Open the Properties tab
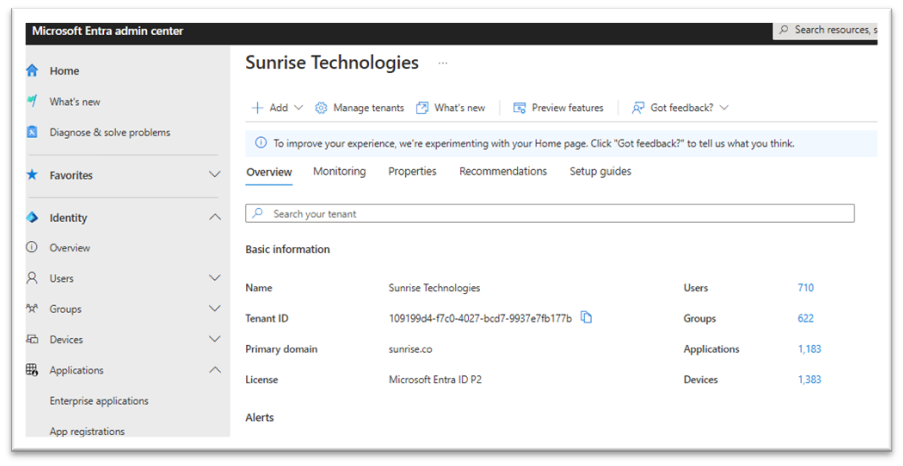903x466 pixels. tap(412, 171)
